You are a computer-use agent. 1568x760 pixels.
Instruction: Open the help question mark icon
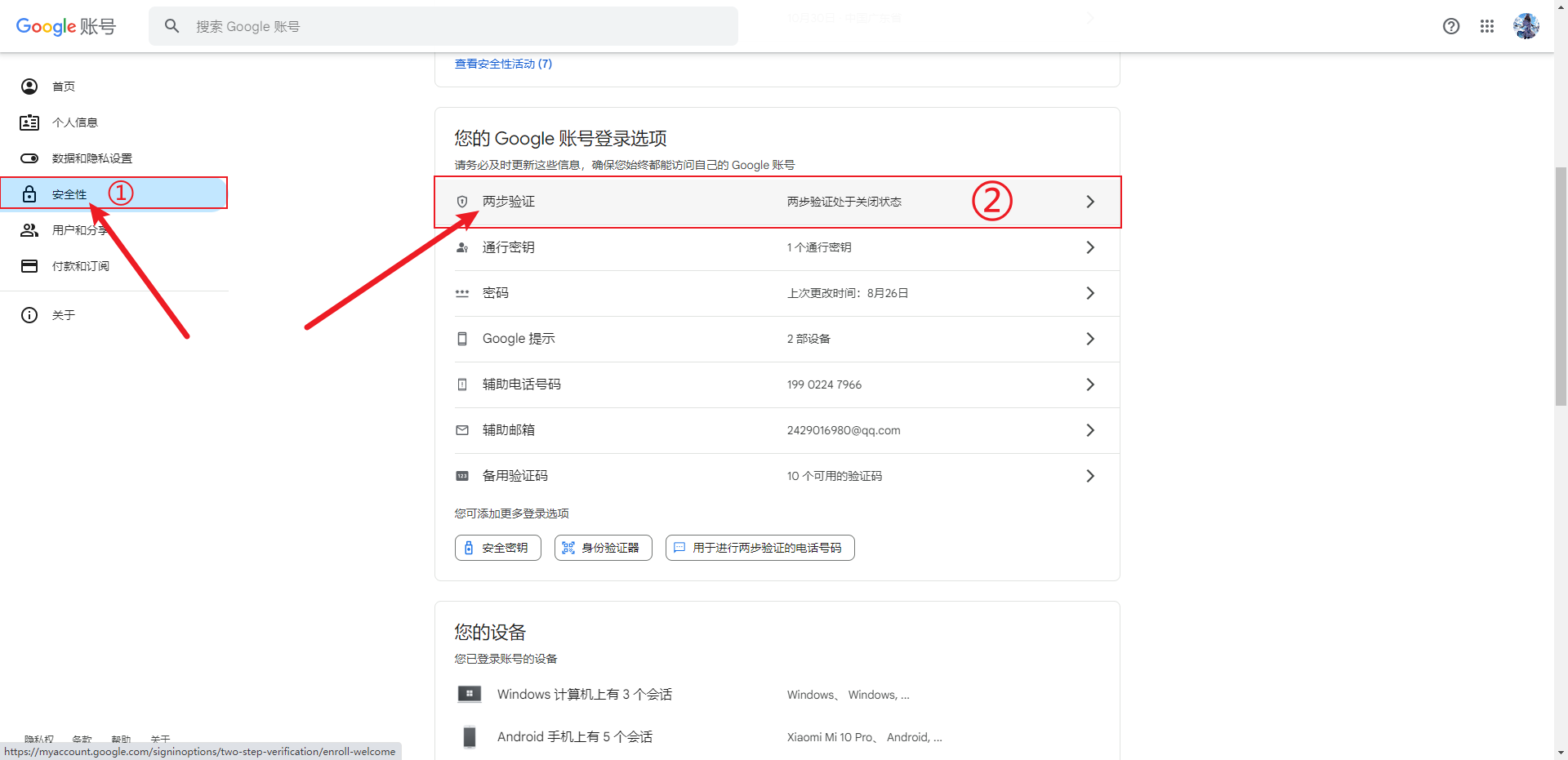(x=1451, y=26)
